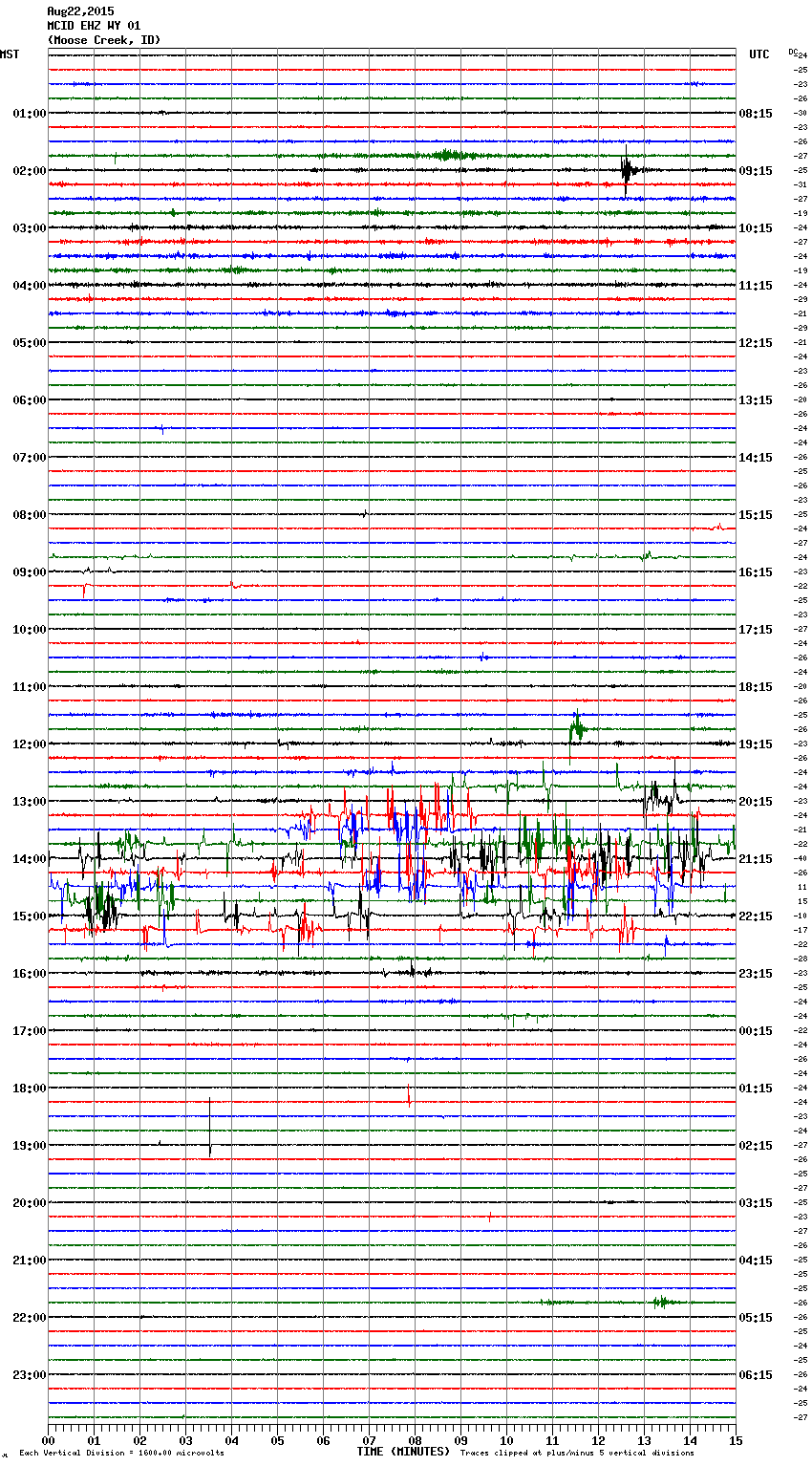Click the 'TIME (MINUTES)' axis title
The height and width of the screenshot is (1466, 812).
tap(403, 1452)
